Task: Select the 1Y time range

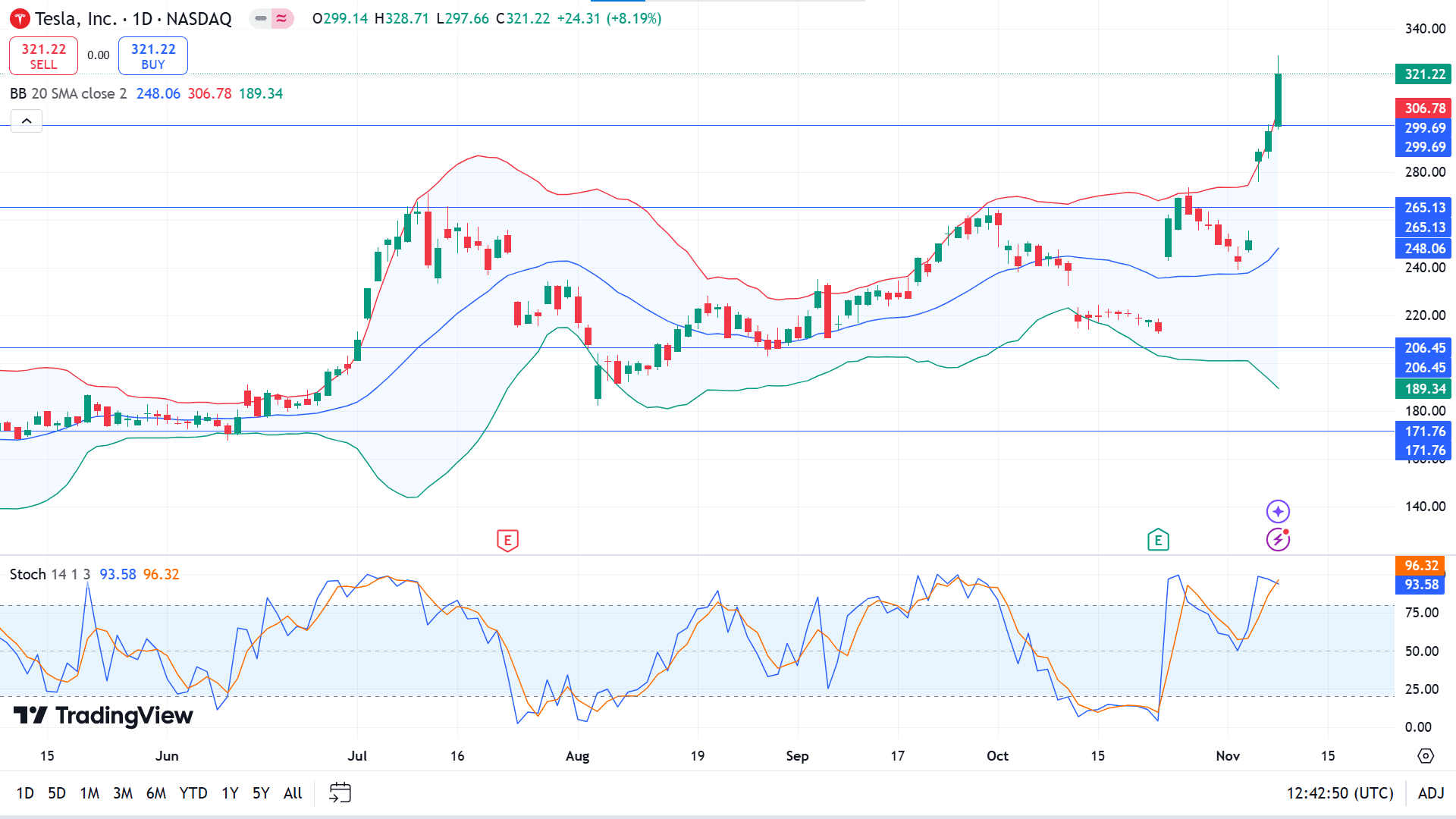Action: tap(230, 793)
